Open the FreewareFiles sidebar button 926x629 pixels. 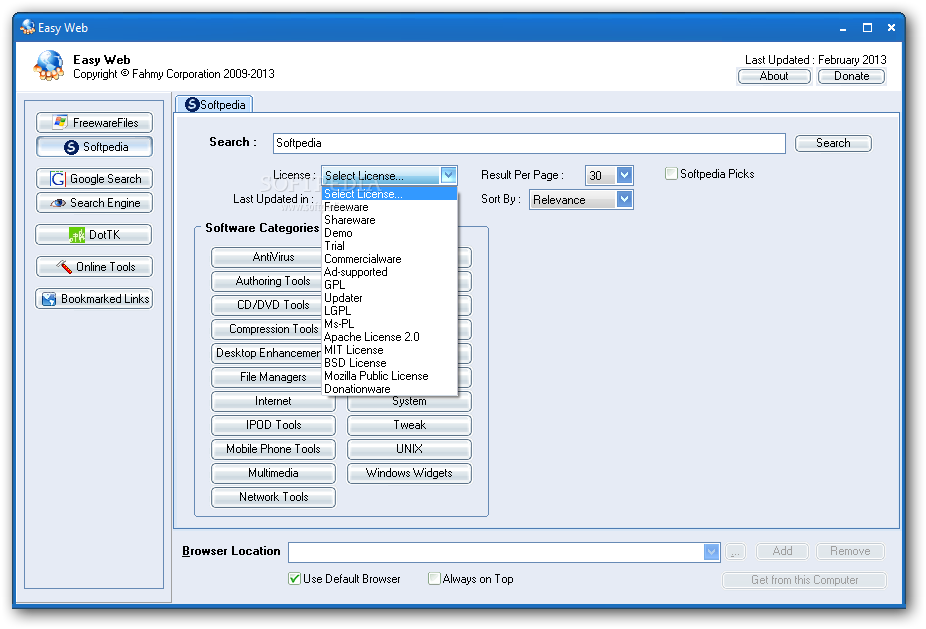[94, 123]
